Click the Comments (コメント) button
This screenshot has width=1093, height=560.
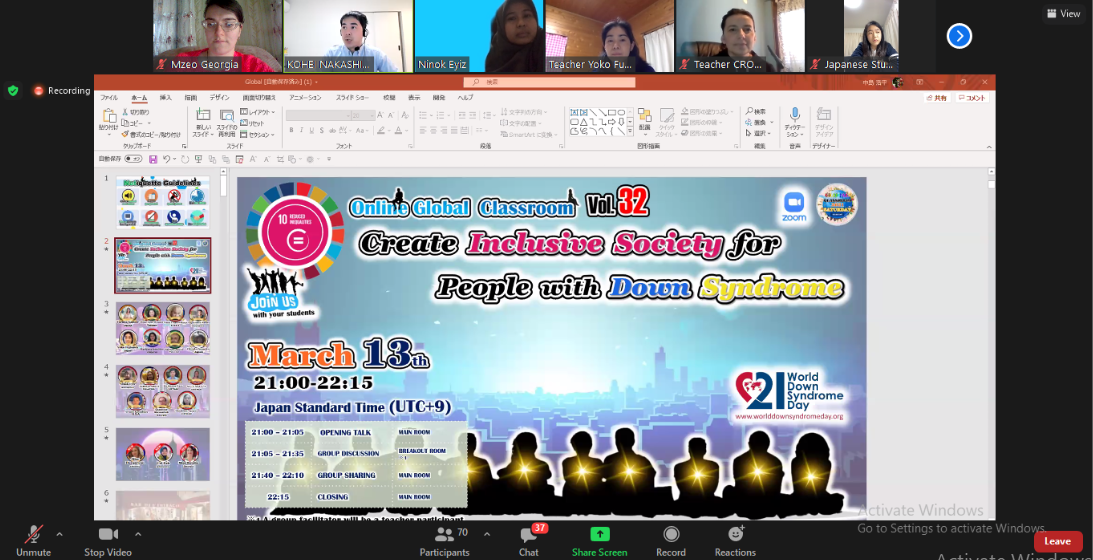(x=972, y=98)
